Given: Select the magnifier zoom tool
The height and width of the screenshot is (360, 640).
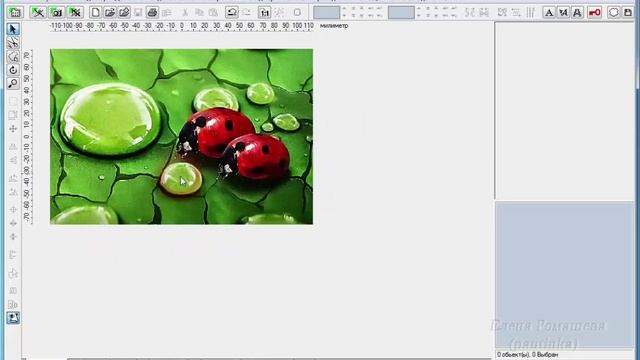Looking at the screenshot, I should 13,83.
